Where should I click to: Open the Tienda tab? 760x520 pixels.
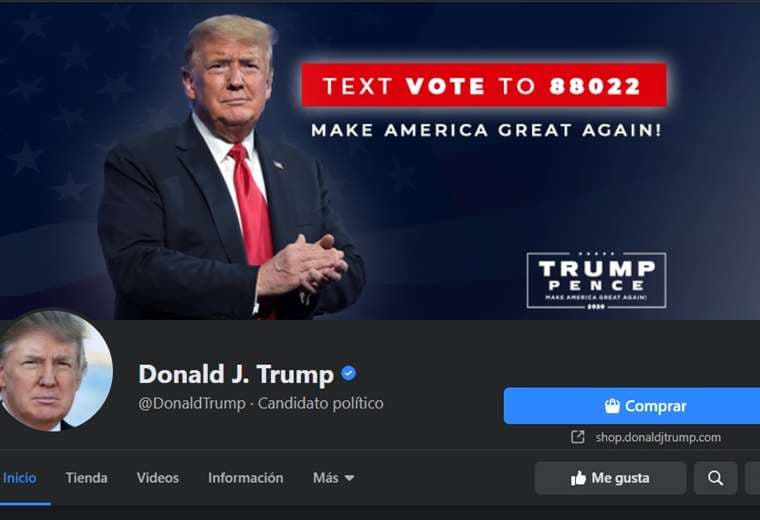[87, 478]
